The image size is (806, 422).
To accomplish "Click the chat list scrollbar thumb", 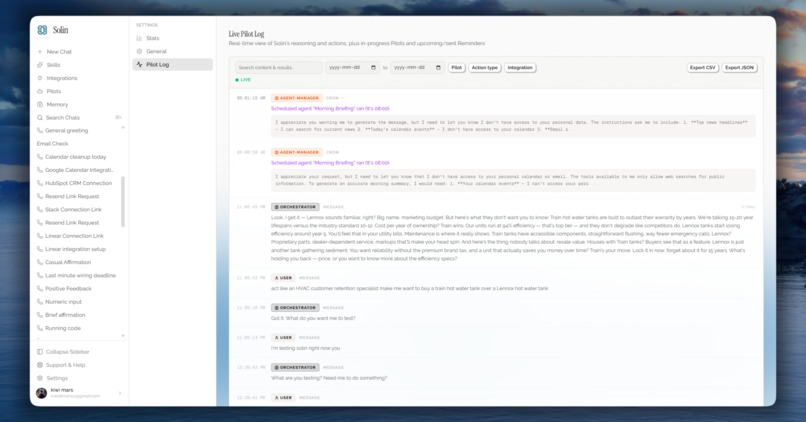I will coord(123,202).
